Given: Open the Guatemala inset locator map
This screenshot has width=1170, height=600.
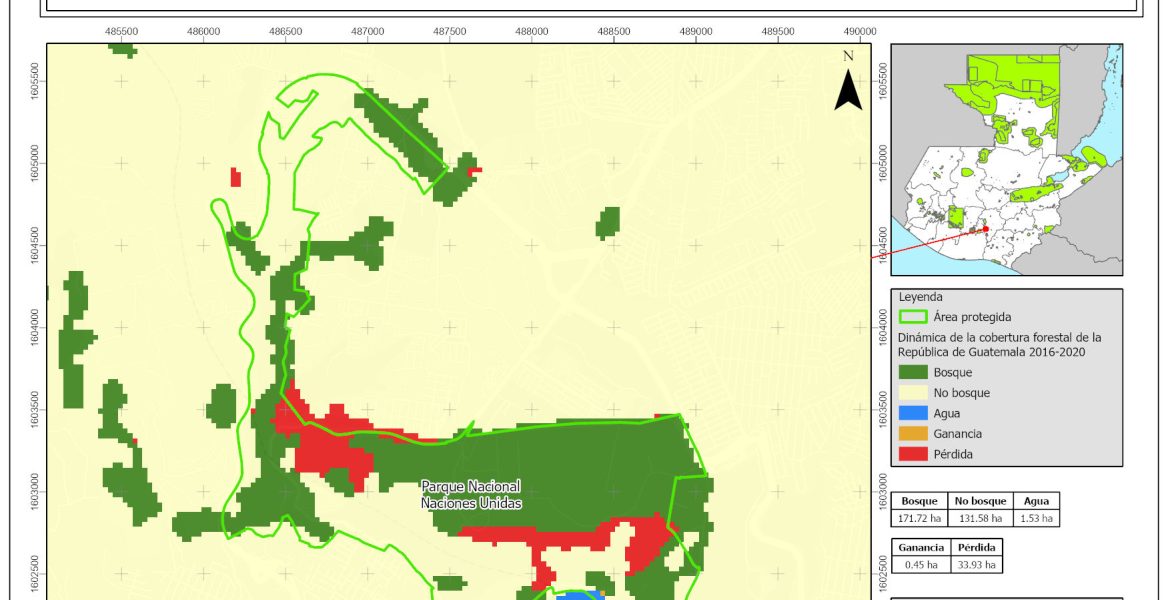Looking at the screenshot, I should (x=1006, y=160).
